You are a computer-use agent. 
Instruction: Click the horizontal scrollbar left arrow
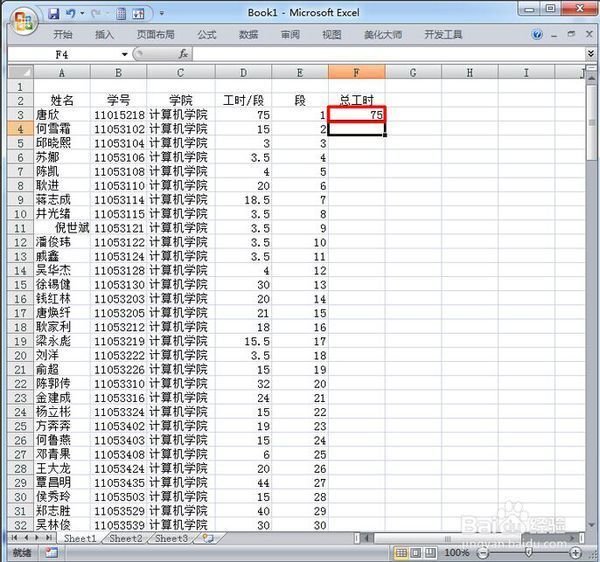coord(366,538)
